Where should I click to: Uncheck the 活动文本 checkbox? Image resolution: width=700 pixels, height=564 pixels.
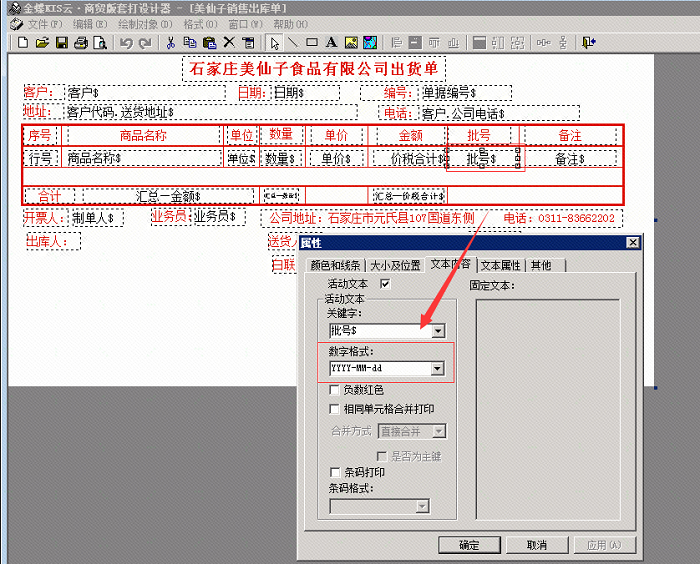pyautogui.click(x=385, y=284)
